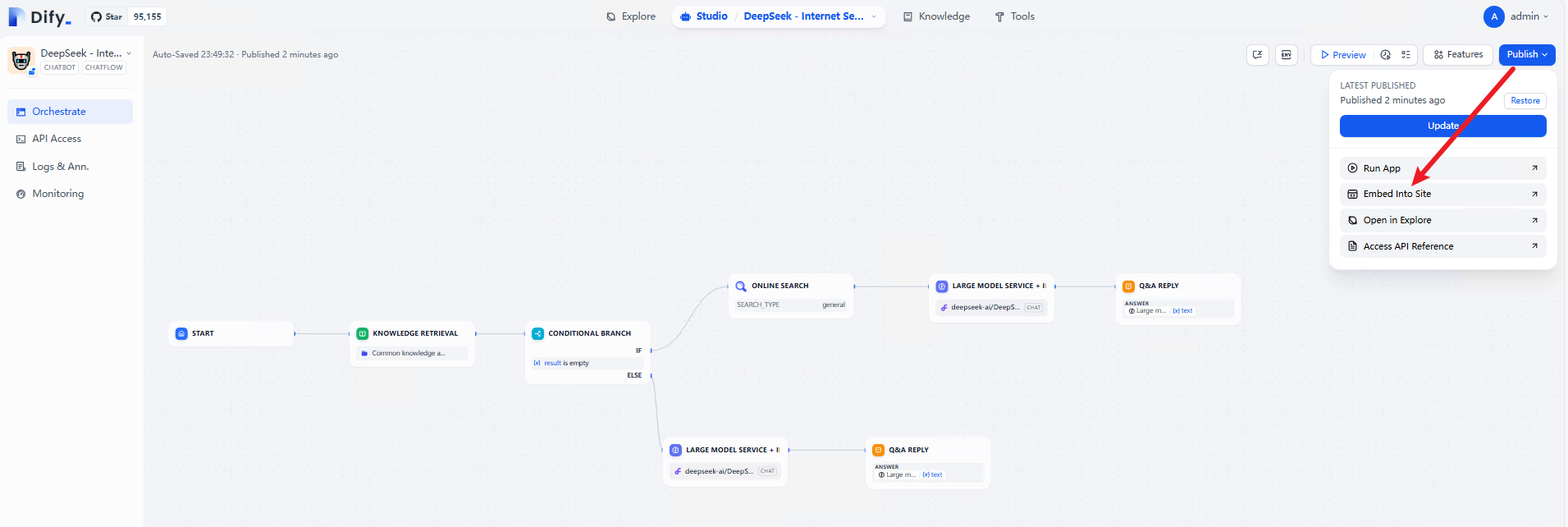Click upper Q&A Reply orange icon
Screen dimensions: 1568x527
pyautogui.click(x=1129, y=286)
